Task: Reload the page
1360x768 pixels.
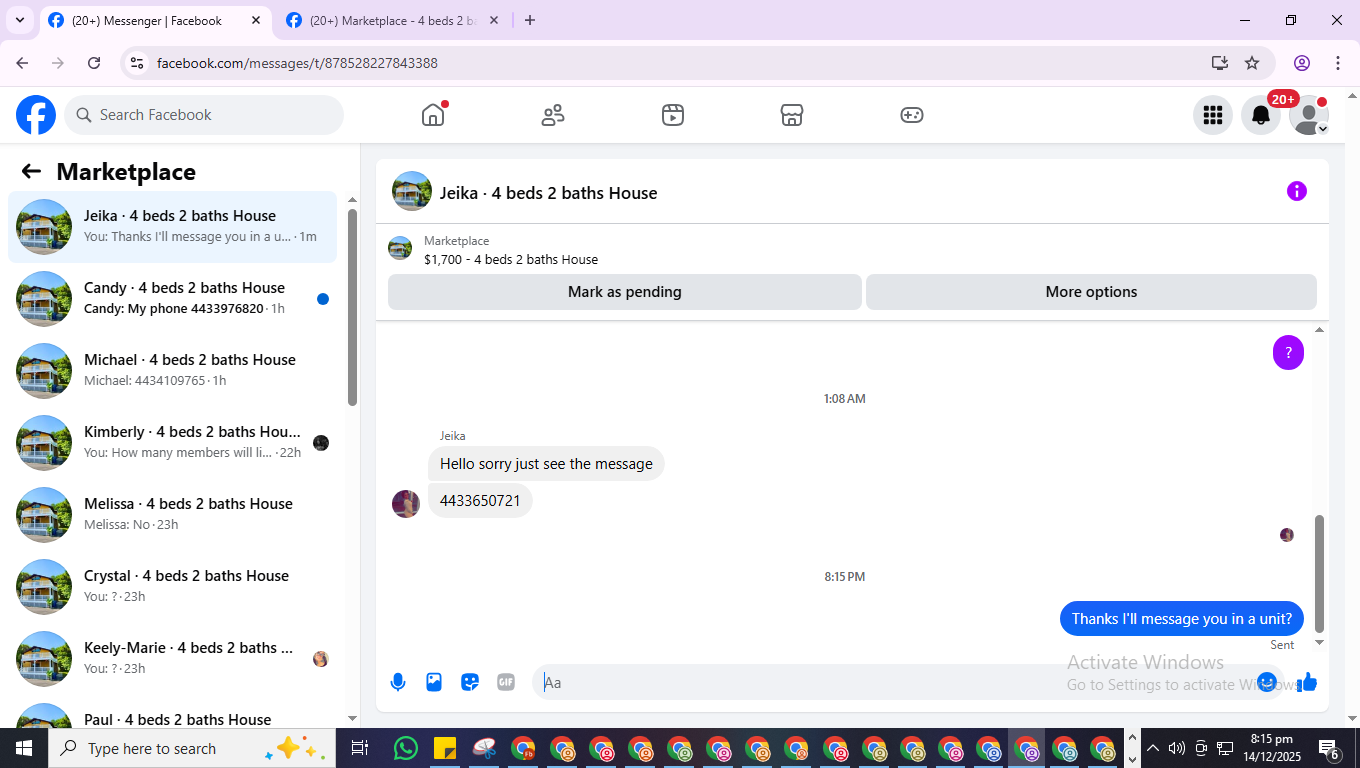Action: (94, 63)
